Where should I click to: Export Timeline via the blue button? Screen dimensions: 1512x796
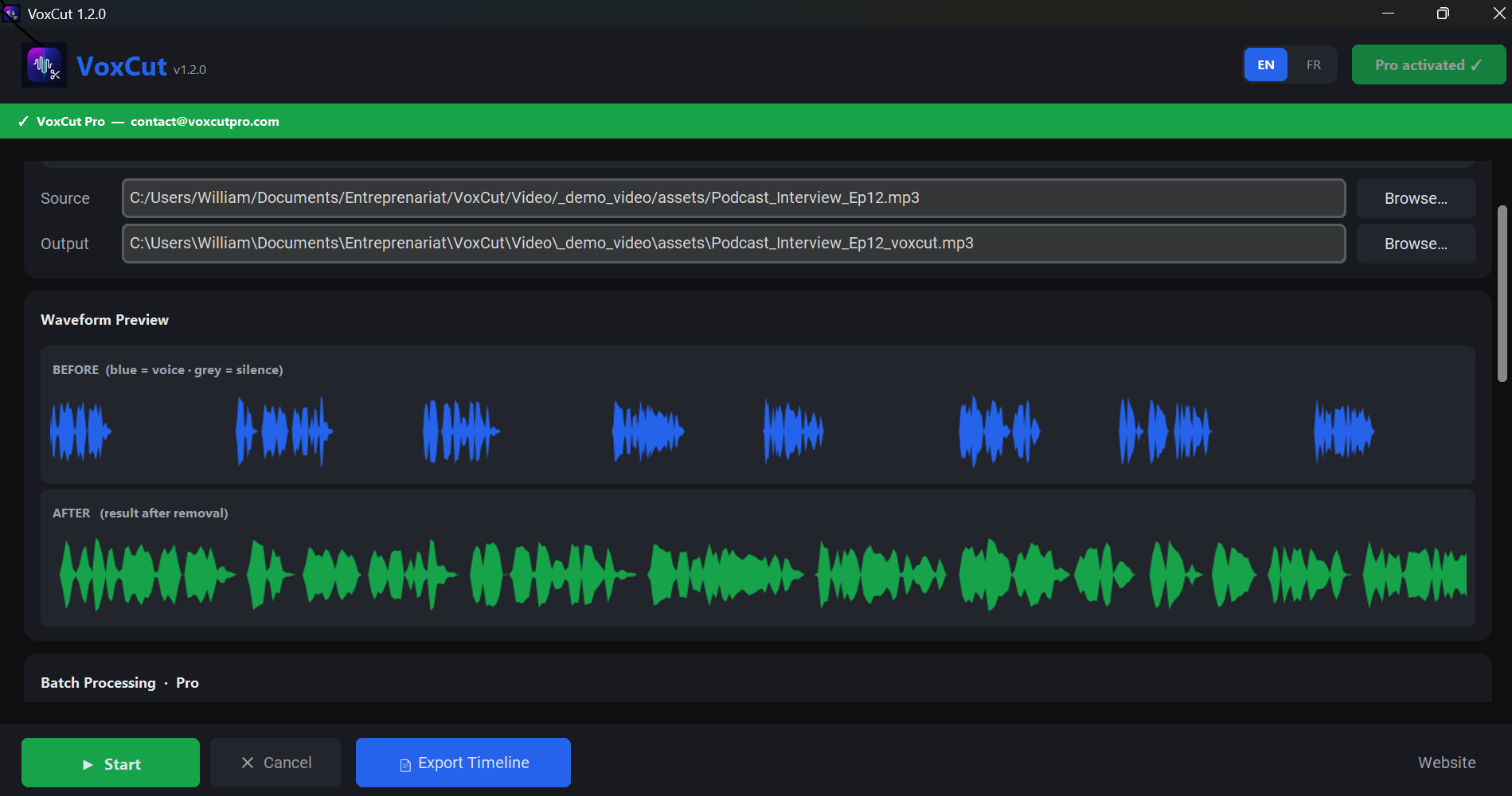coord(463,763)
